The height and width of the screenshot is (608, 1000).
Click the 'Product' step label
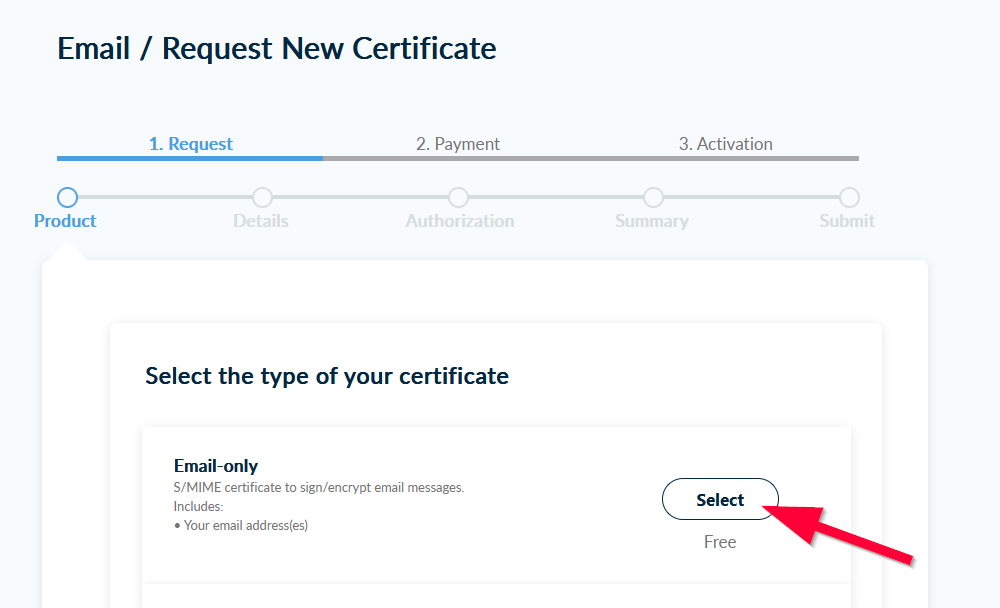point(65,221)
